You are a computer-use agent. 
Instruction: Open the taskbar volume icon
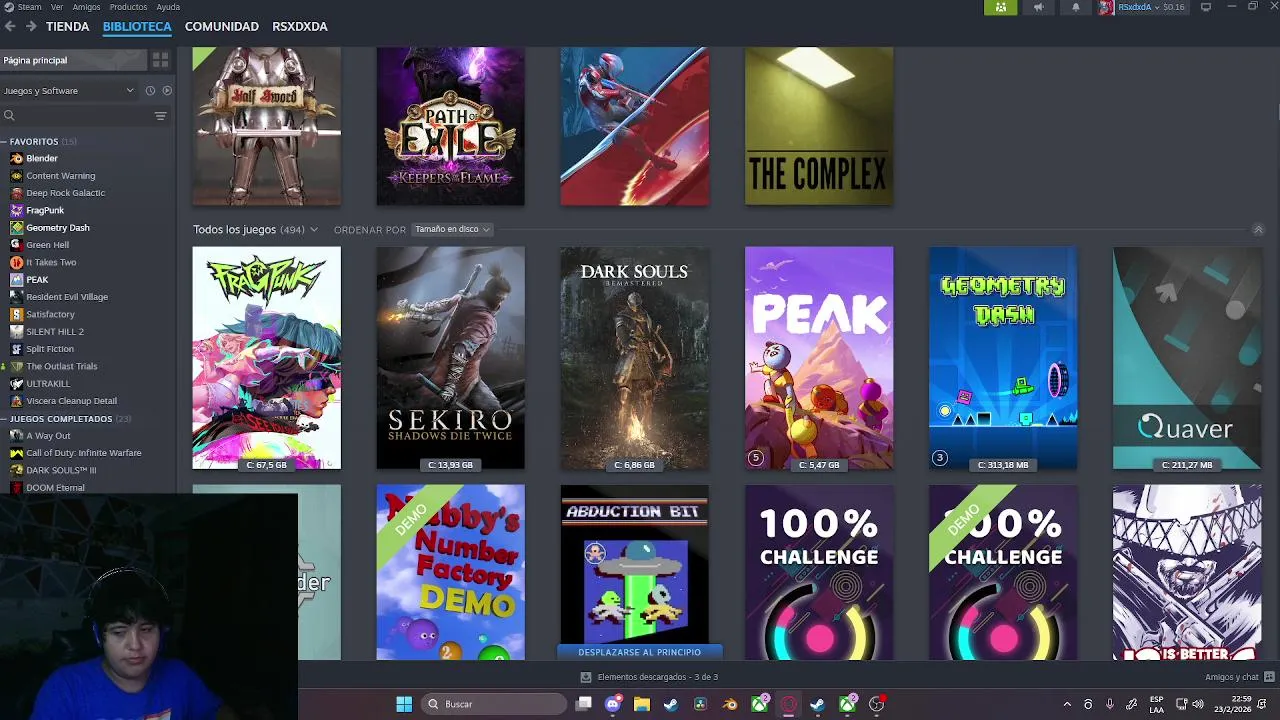(1198, 704)
